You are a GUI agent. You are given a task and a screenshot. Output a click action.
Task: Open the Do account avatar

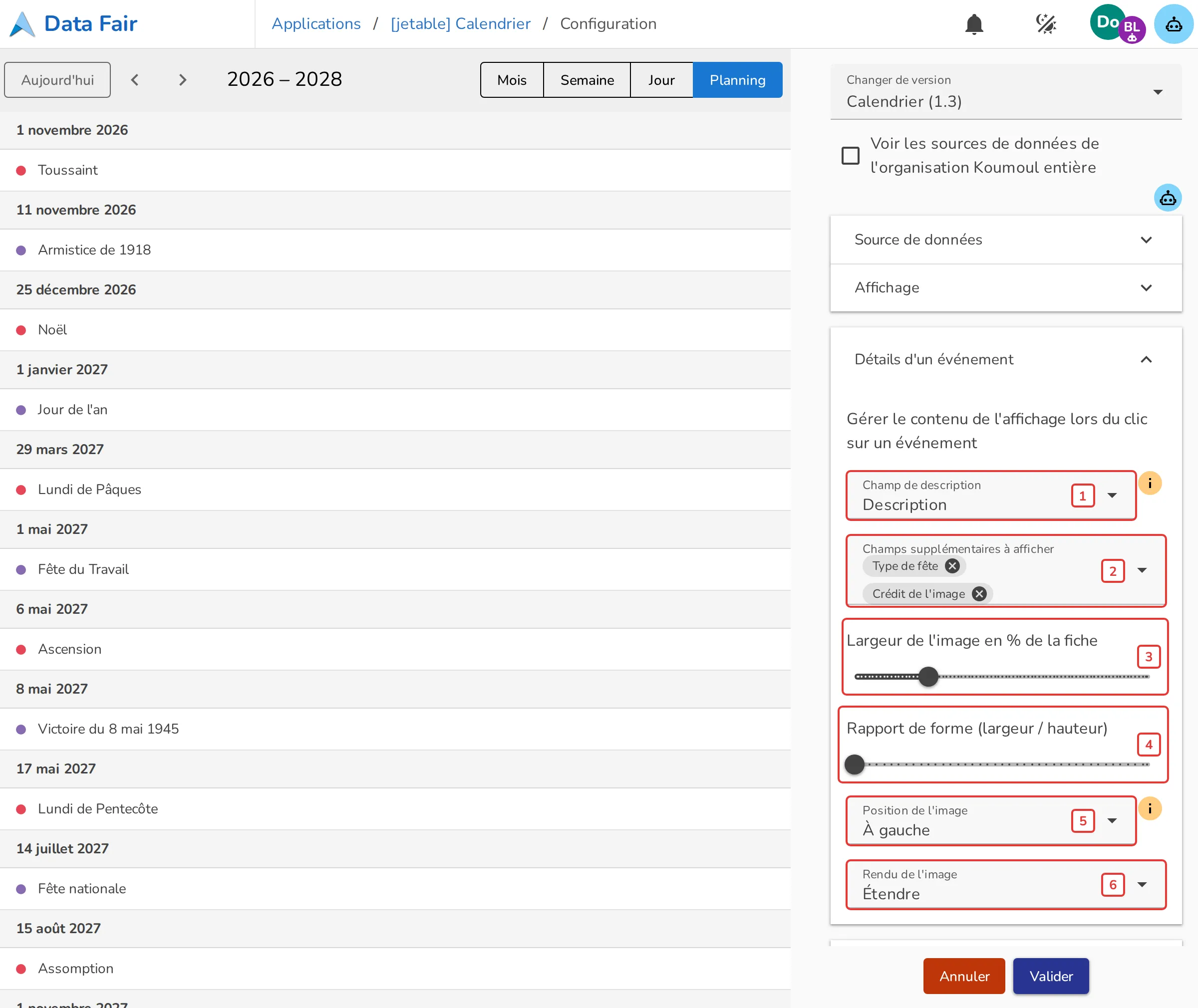pyautogui.click(x=1107, y=22)
